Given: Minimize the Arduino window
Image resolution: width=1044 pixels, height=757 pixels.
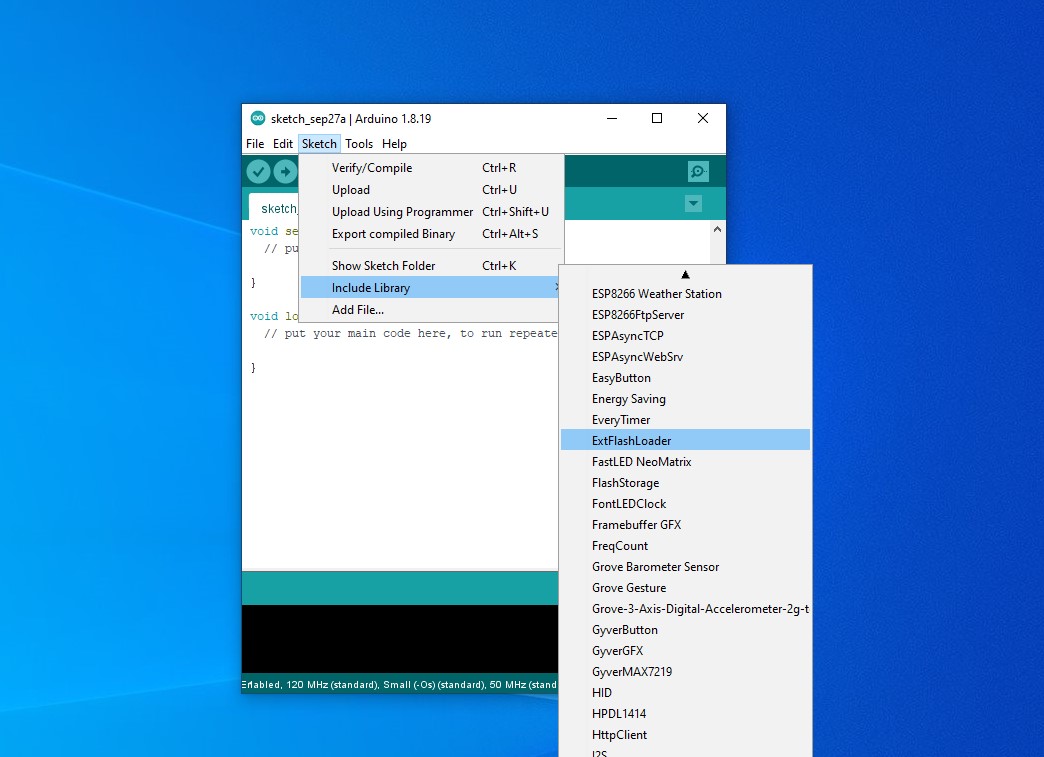Looking at the screenshot, I should 611,118.
